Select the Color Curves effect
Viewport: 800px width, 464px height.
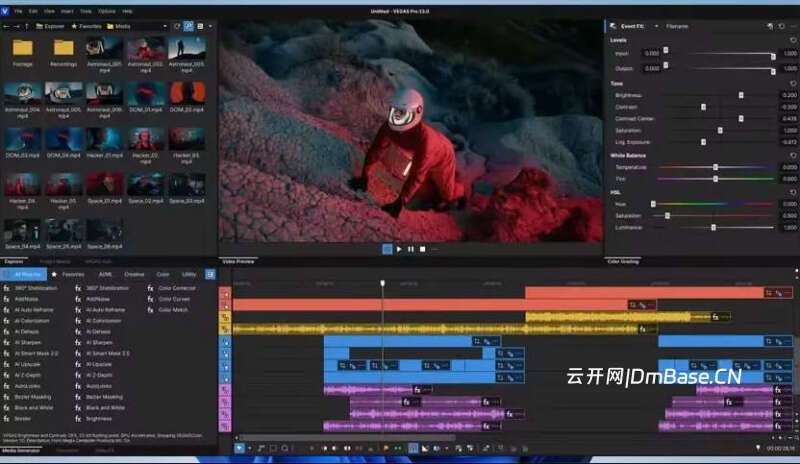click(169, 299)
